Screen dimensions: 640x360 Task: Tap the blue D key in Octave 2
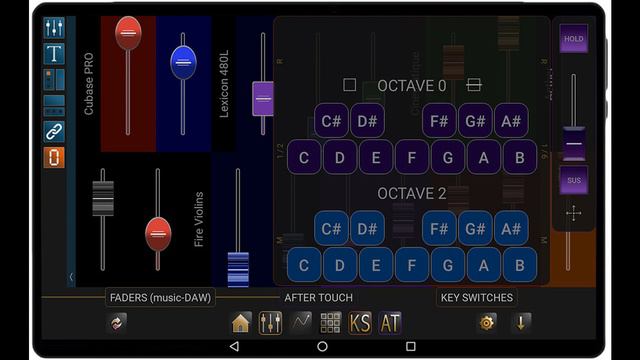coord(340,265)
